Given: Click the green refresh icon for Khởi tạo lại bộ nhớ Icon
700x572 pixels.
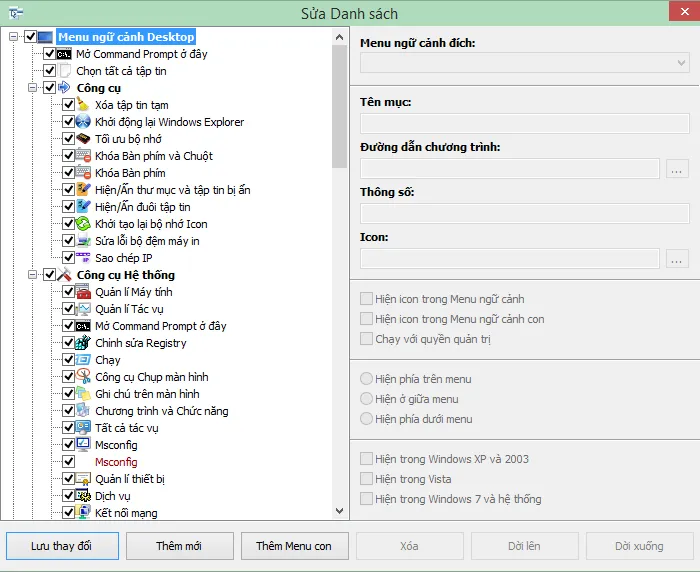Looking at the screenshot, I should (83, 223).
